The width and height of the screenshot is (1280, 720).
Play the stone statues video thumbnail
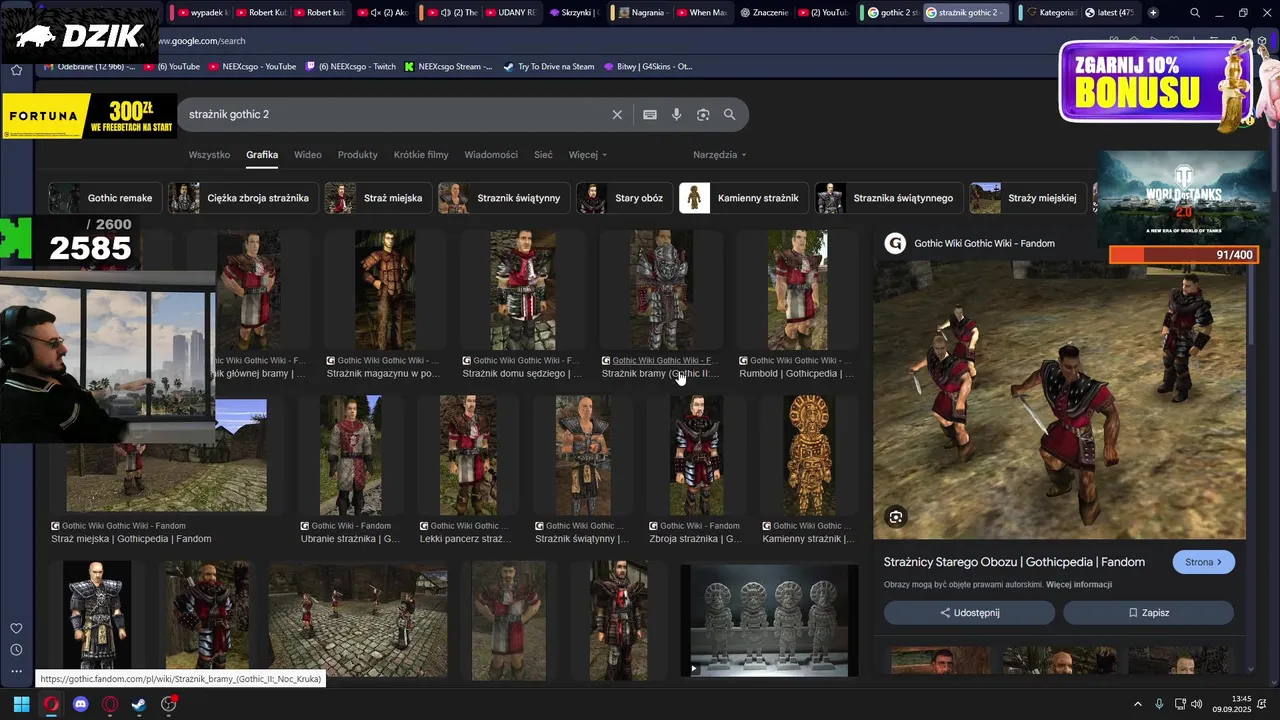769,620
